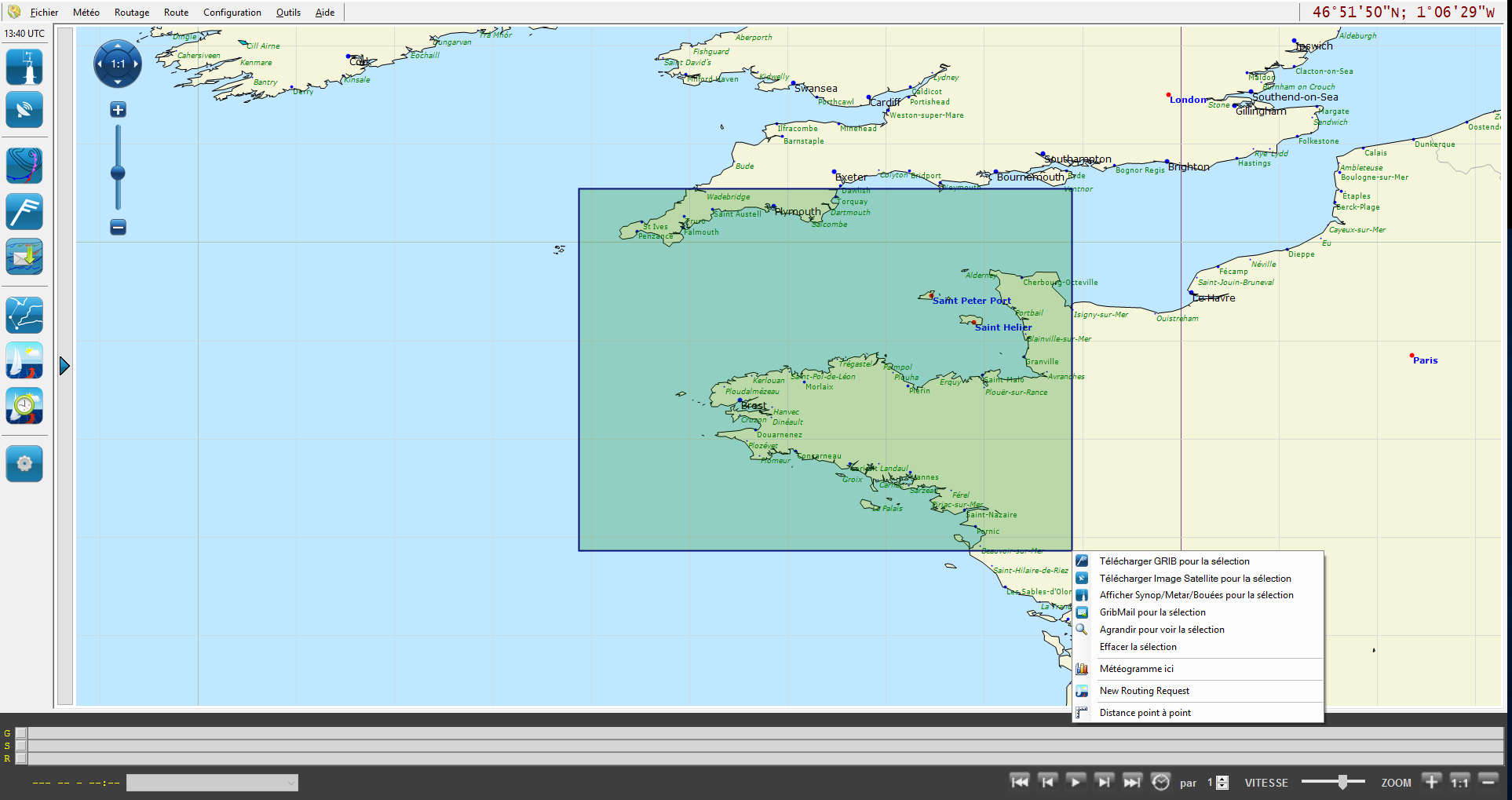Click the map zoom-in plus button
Viewport: 1512px width, 800px height.
point(118,110)
